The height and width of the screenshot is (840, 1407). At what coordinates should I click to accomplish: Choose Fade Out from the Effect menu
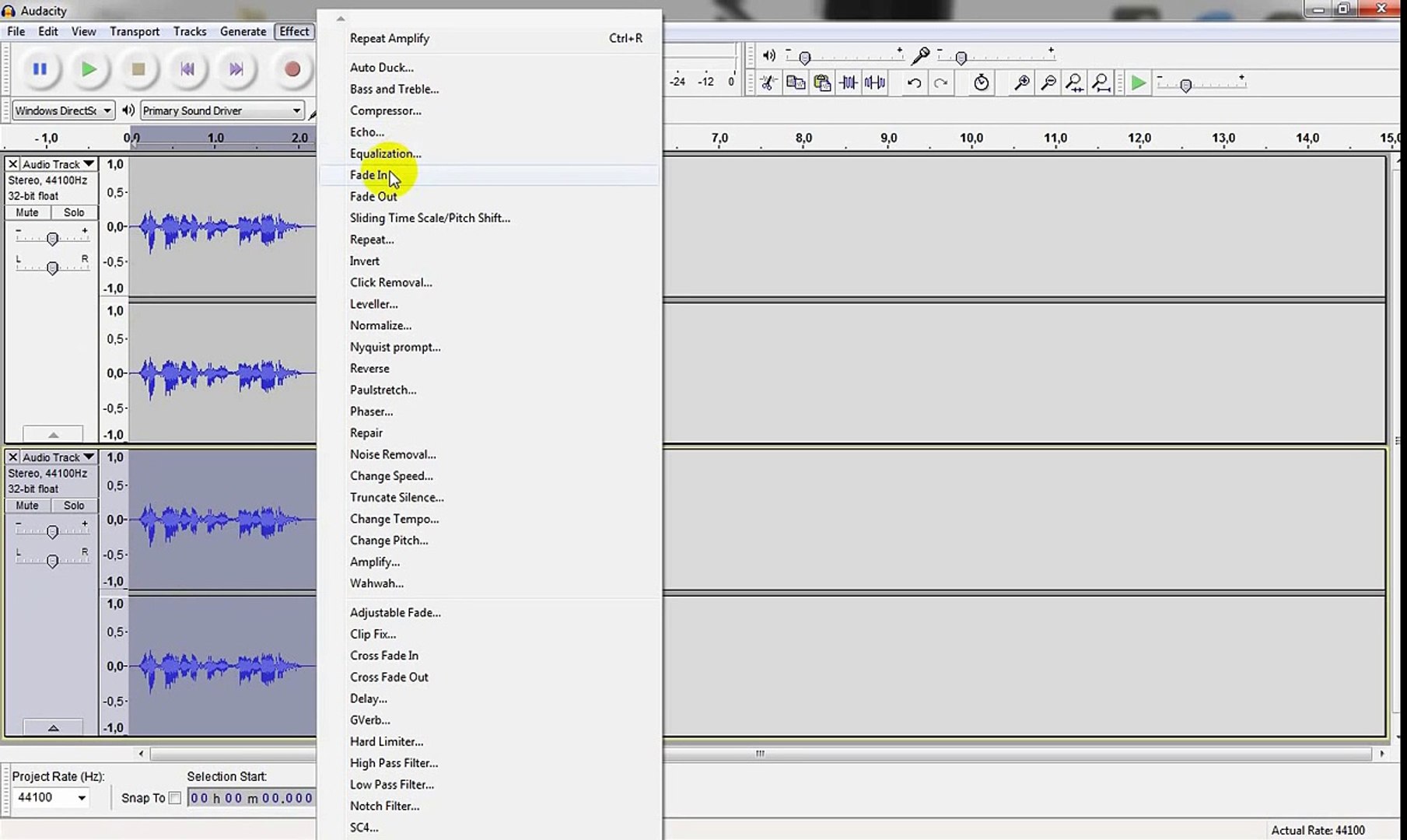[x=489, y=197]
